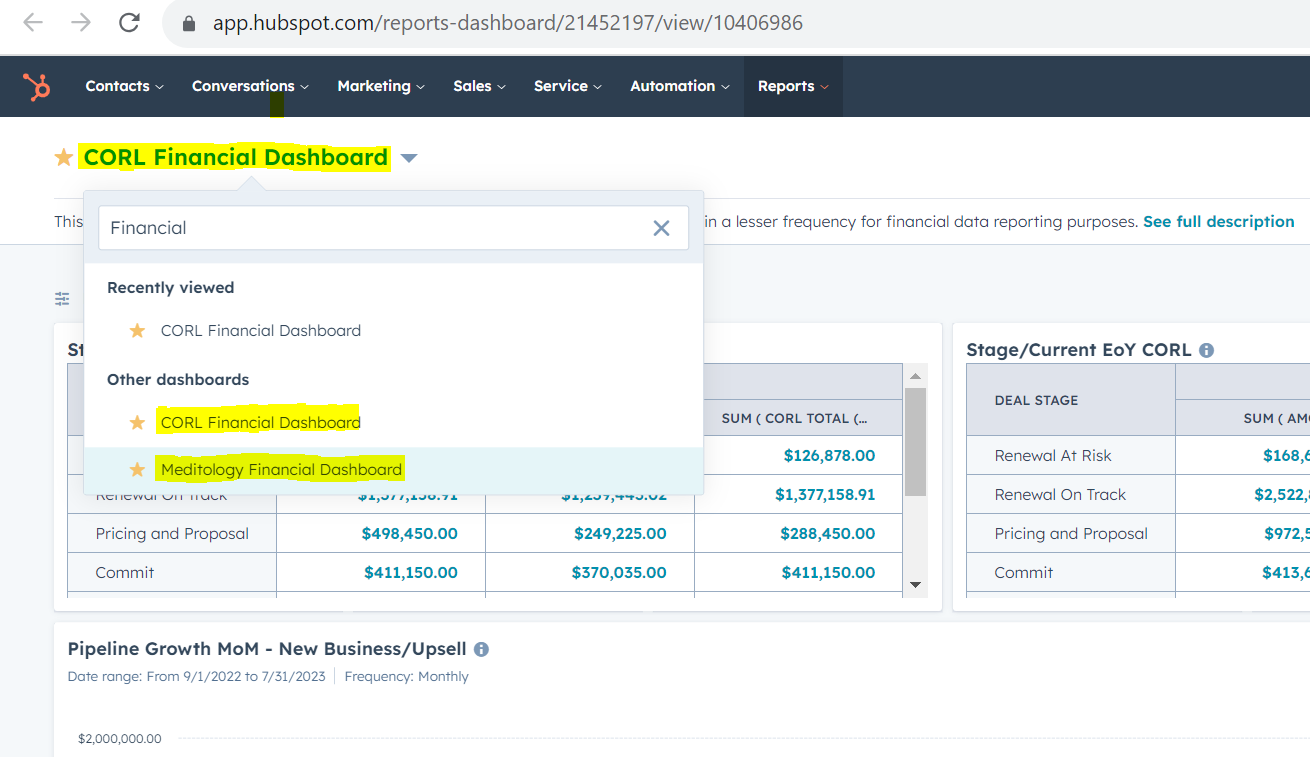Select Meditology Financial Dashboard from list
The height and width of the screenshot is (757, 1310).
pyautogui.click(x=281, y=470)
